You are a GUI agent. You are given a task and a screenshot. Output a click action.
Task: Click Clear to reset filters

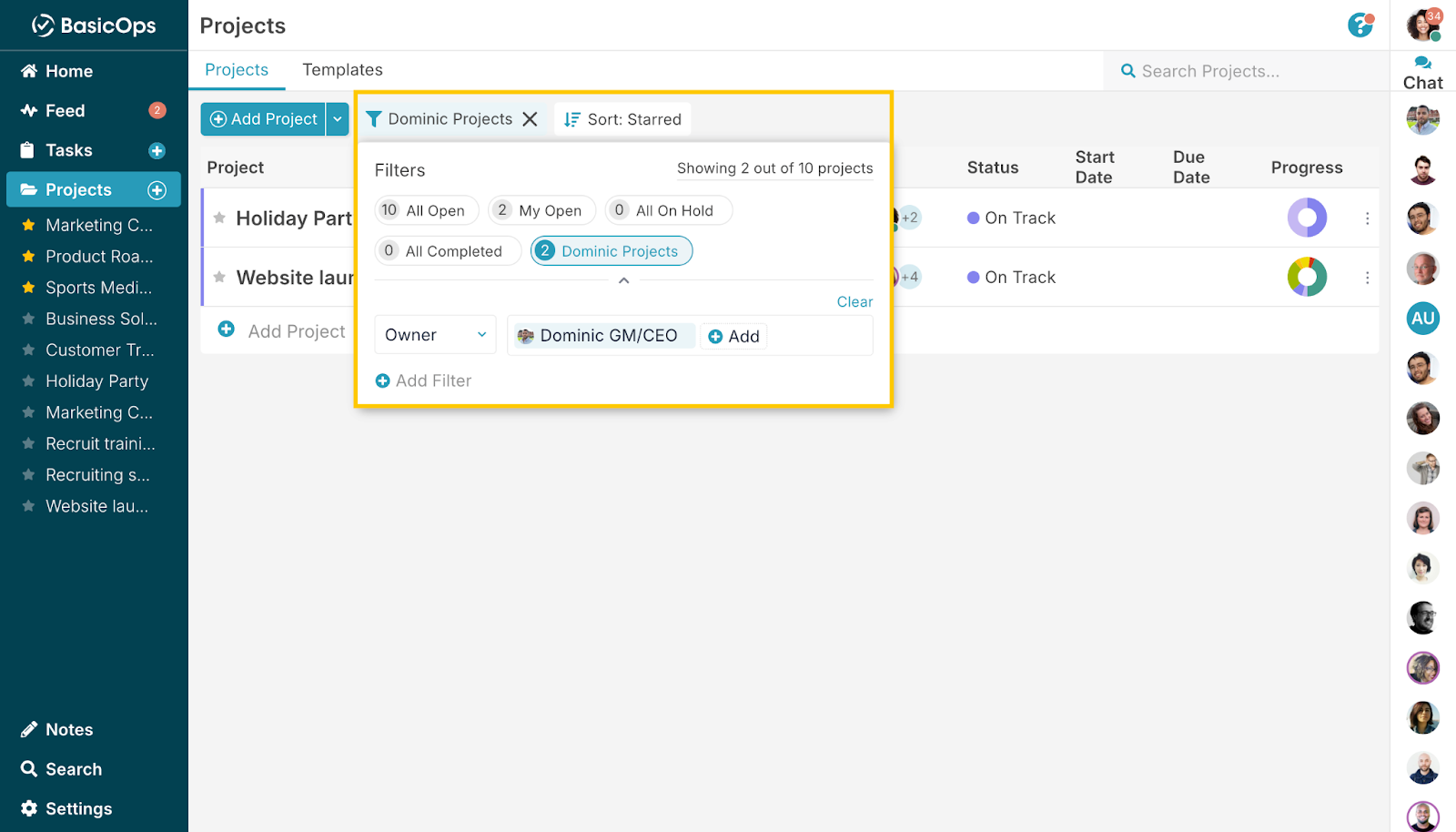[x=854, y=301]
